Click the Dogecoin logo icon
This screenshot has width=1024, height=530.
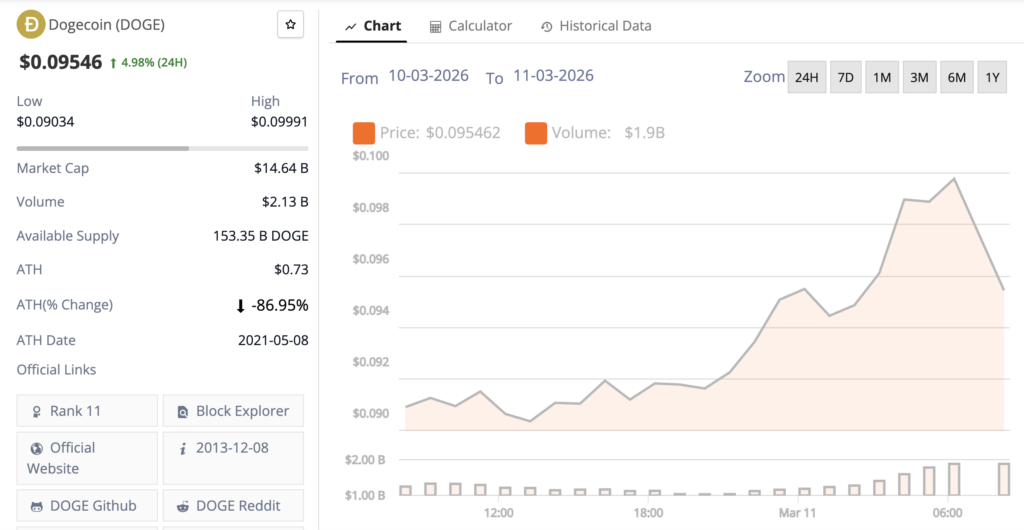(30, 24)
